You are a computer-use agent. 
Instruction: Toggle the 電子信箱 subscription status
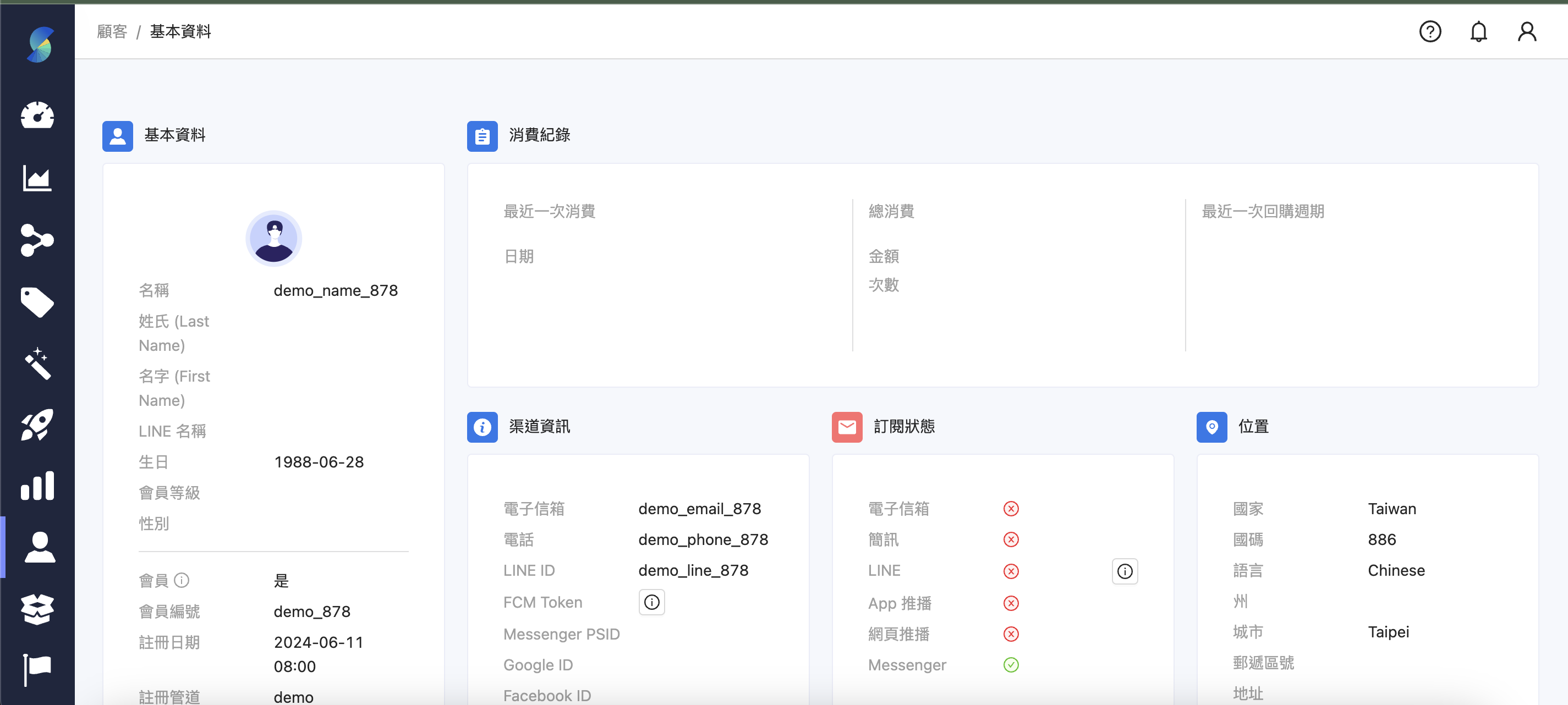[x=1011, y=509]
